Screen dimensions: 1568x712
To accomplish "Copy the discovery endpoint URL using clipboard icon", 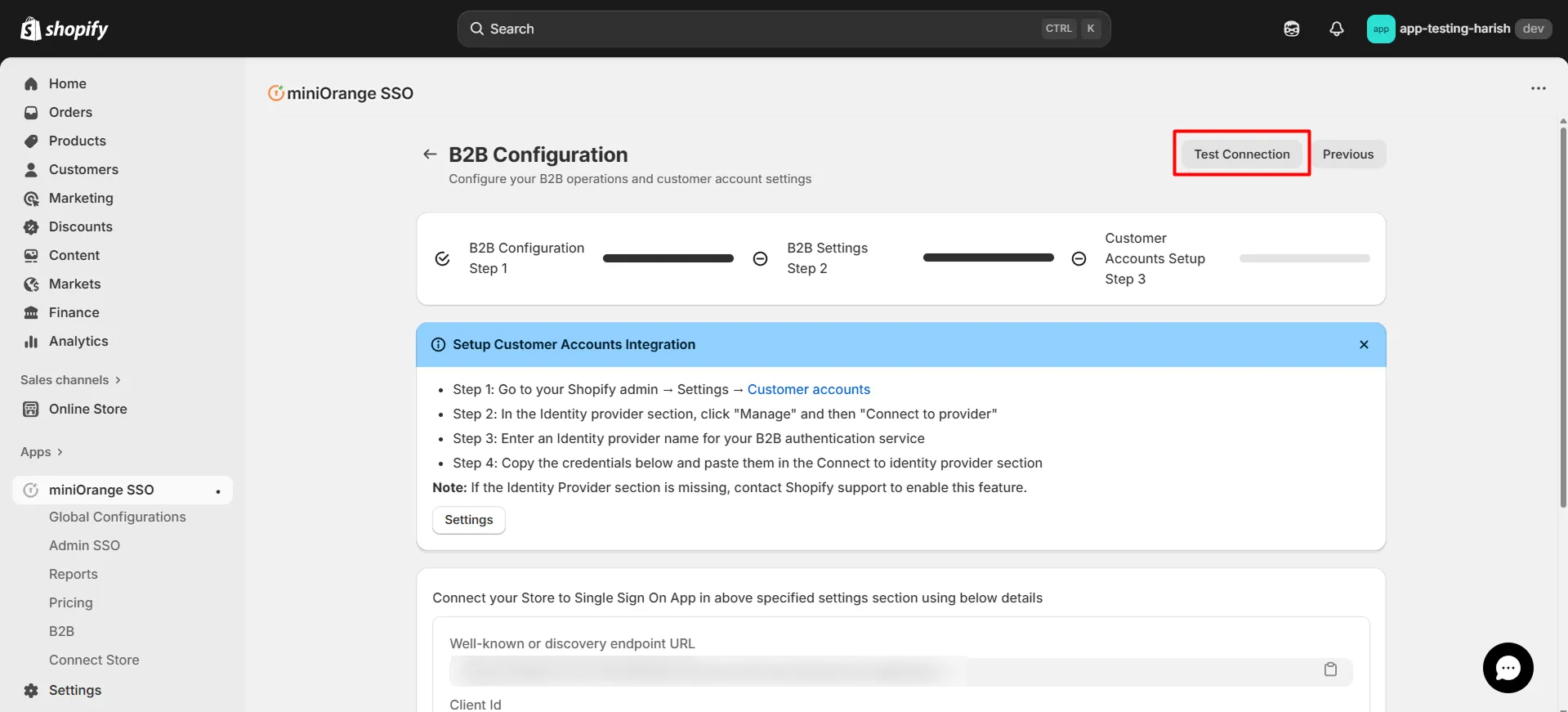I will click(x=1331, y=669).
